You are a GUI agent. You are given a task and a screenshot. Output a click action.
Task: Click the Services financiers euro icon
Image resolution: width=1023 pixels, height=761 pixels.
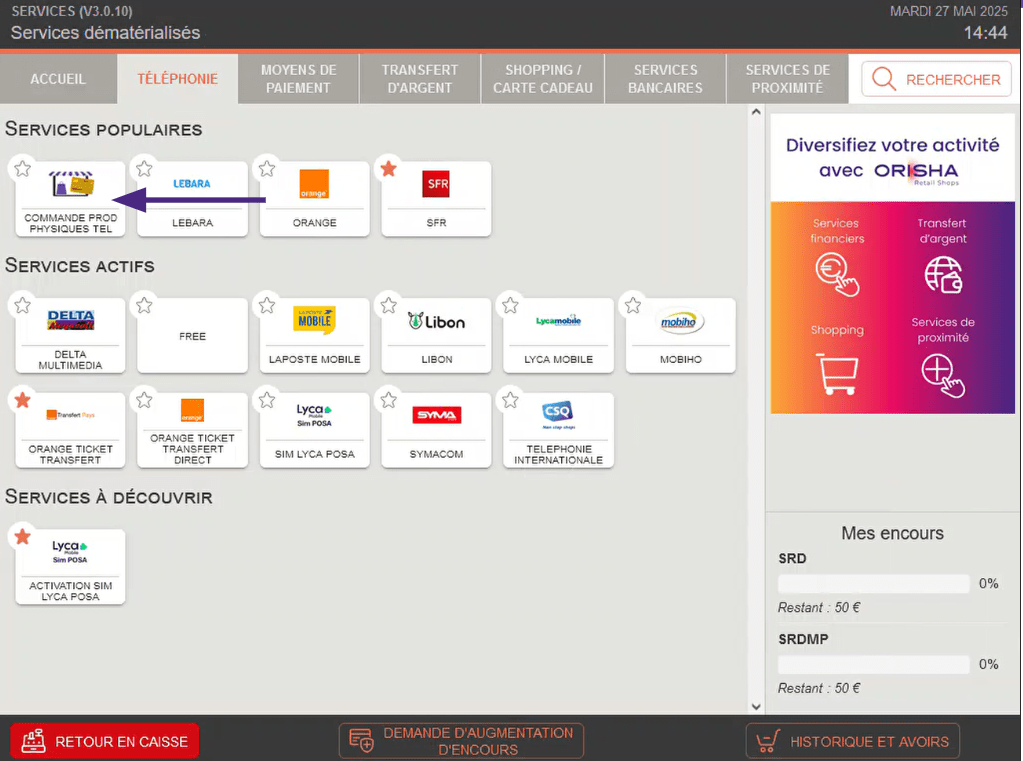click(x=837, y=275)
